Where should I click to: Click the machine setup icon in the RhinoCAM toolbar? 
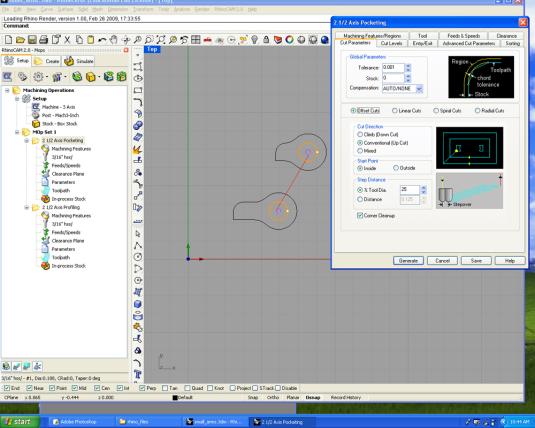[x=7, y=76]
